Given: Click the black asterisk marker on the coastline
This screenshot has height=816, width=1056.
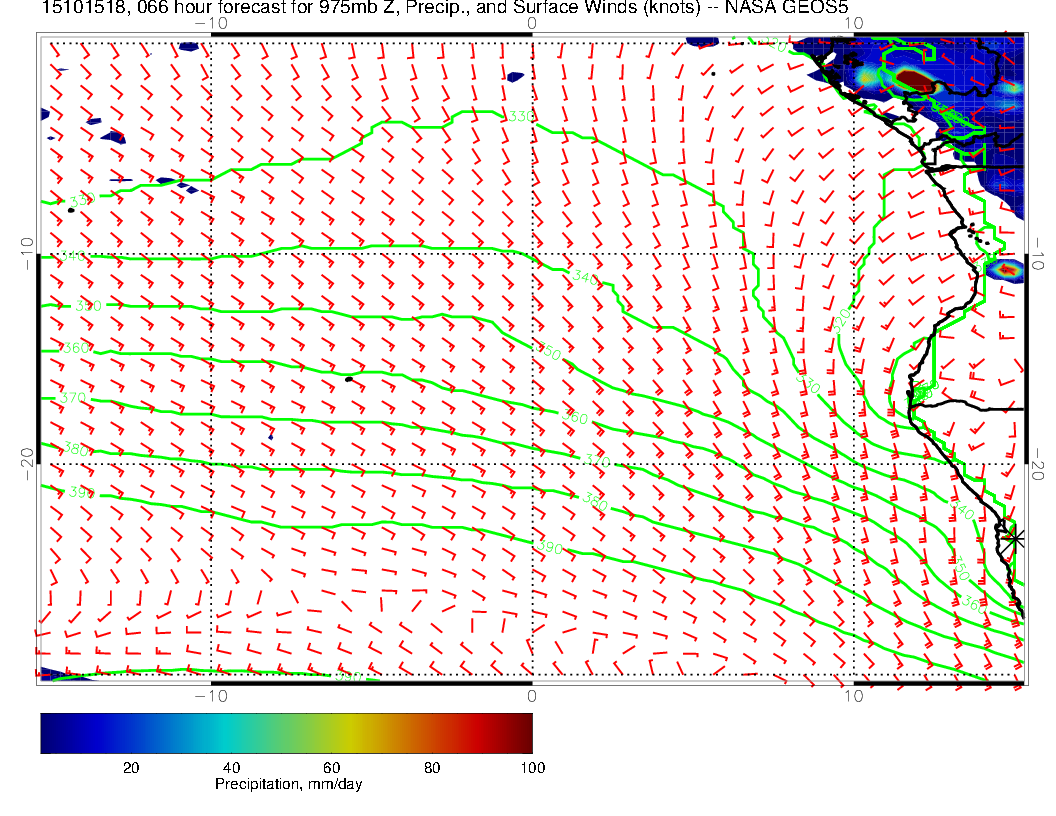Looking at the screenshot, I should [x=1015, y=538].
